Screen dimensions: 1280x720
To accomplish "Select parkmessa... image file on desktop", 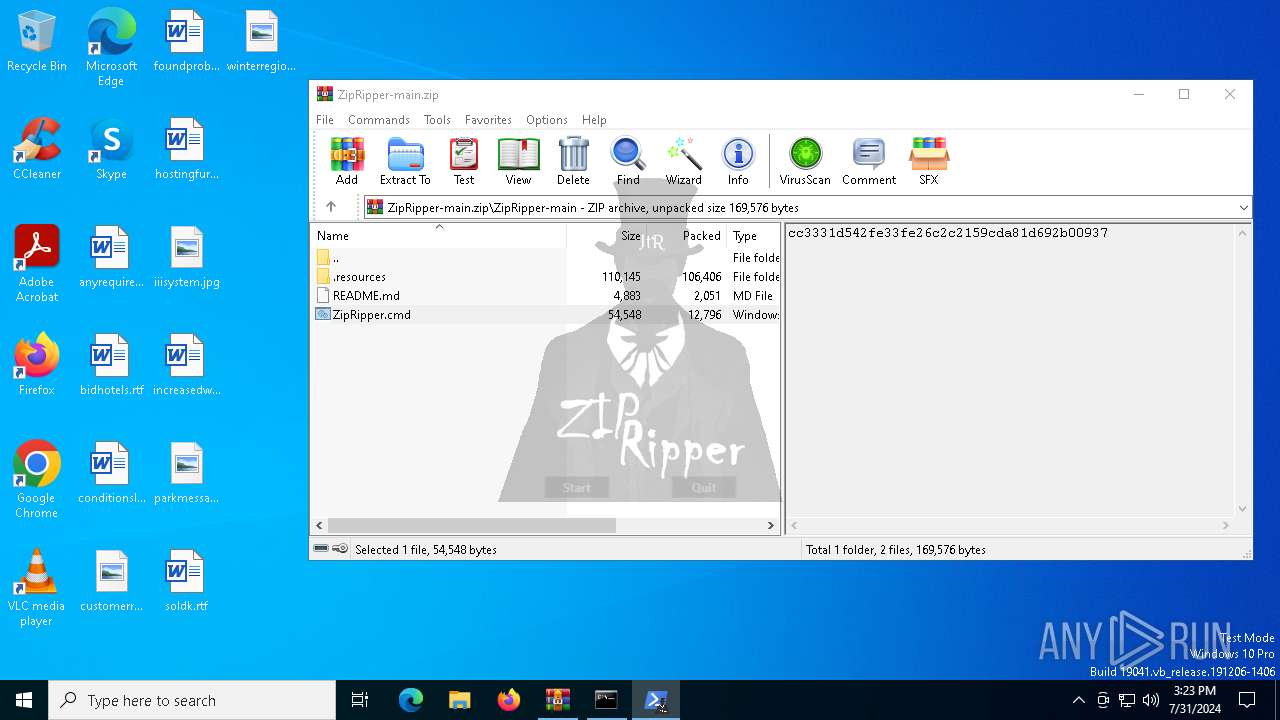I will tap(186, 474).
